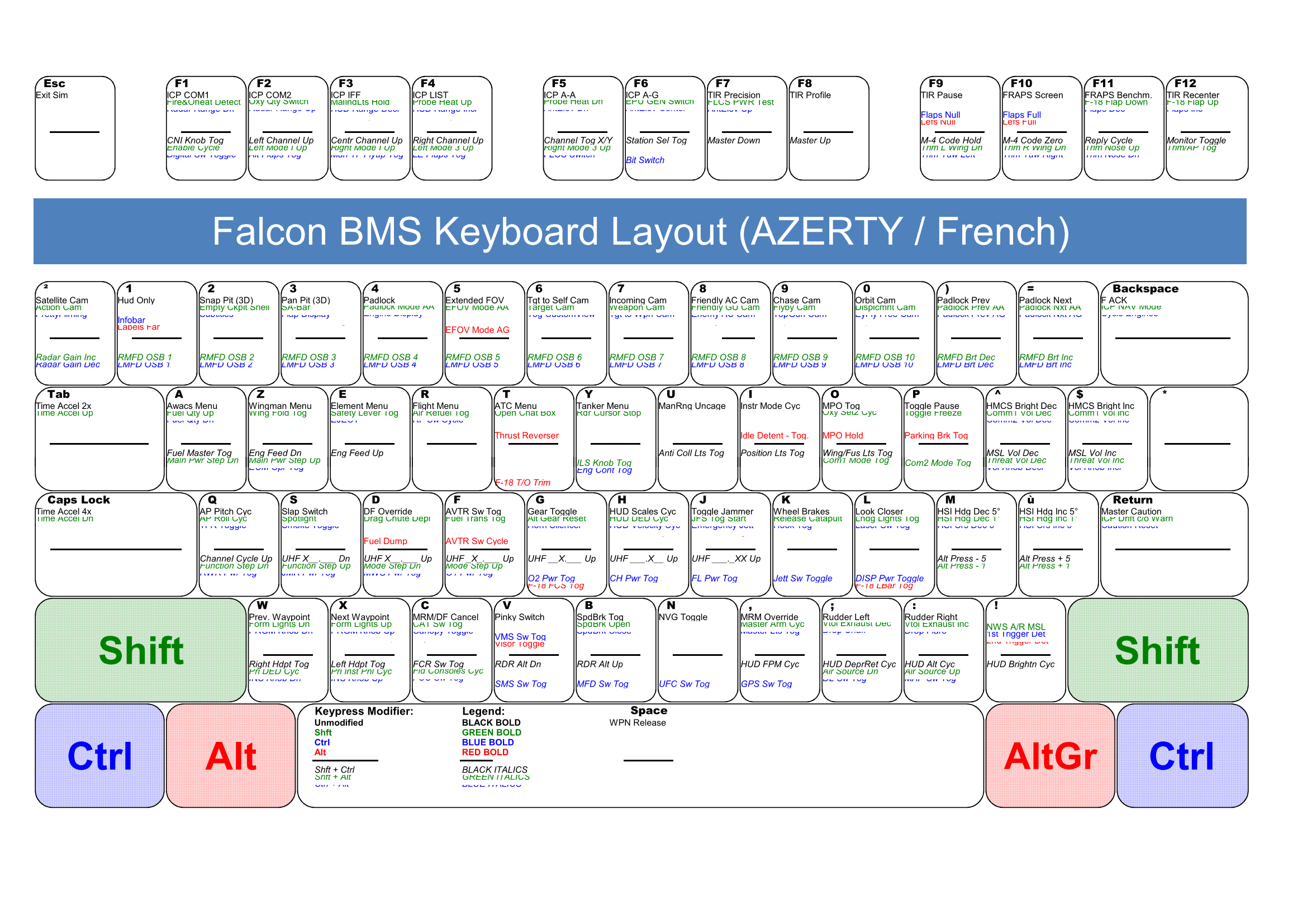The width and height of the screenshot is (1307, 924).
Task: Click the F8 TIR Profile key
Action: point(828,128)
